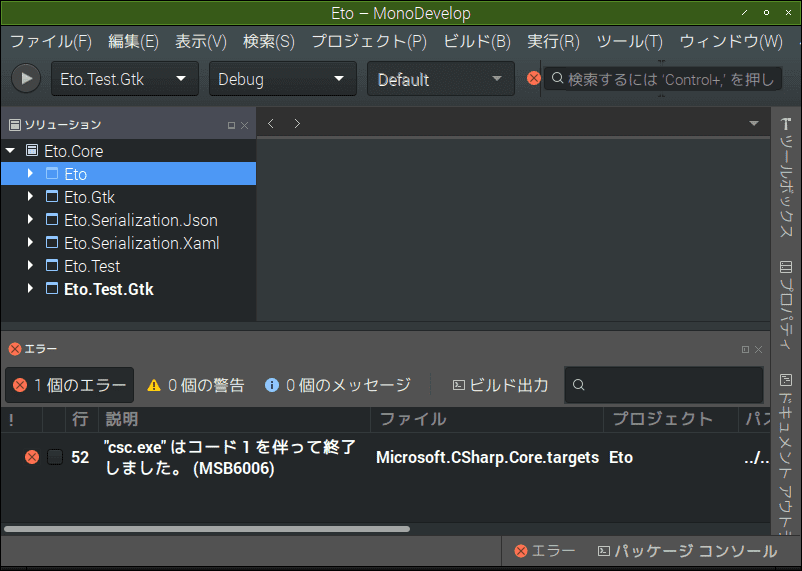Sort errors by the ファイル column
Image resolution: width=802 pixels, height=571 pixels.
(487, 420)
